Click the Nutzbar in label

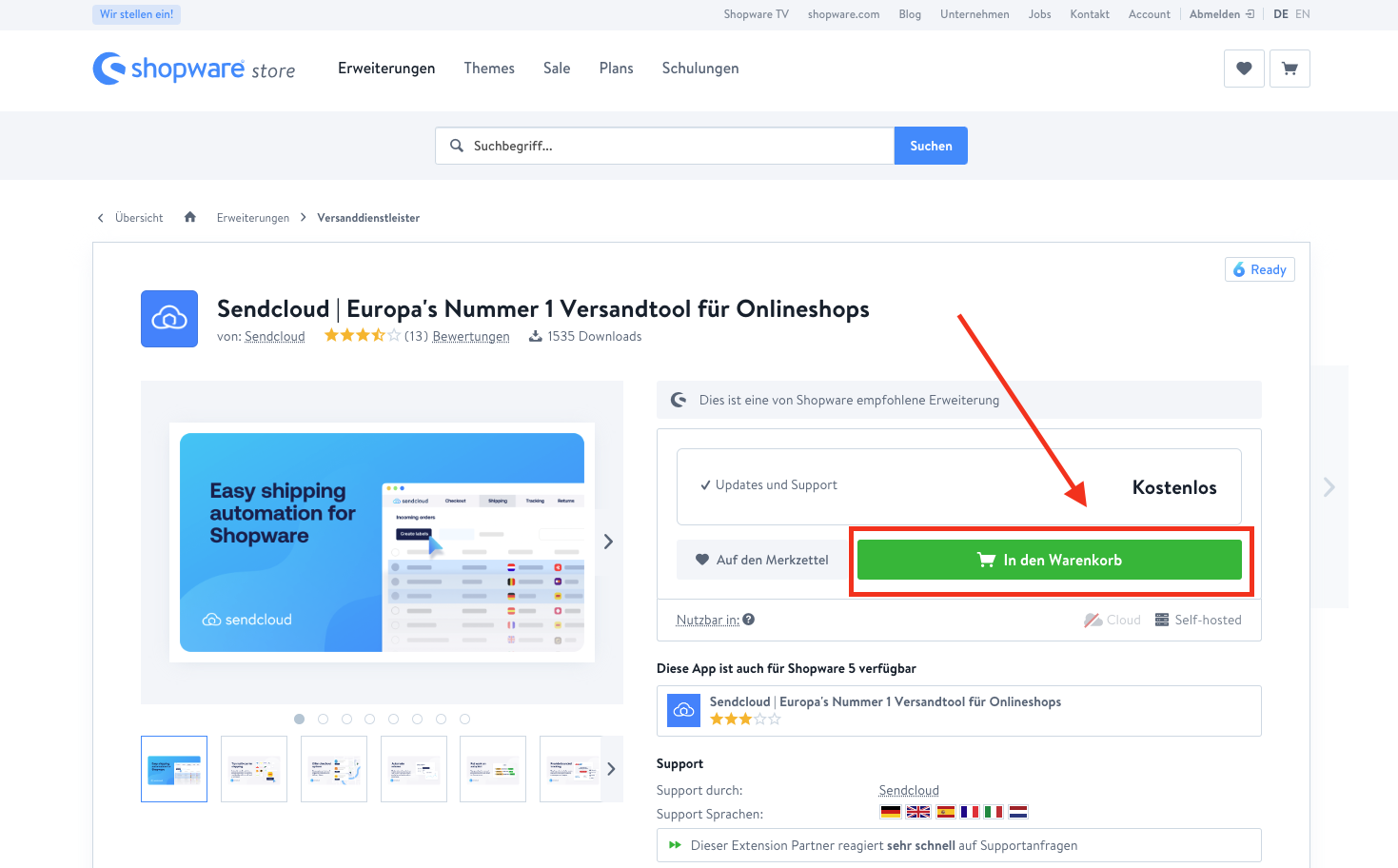click(x=708, y=620)
